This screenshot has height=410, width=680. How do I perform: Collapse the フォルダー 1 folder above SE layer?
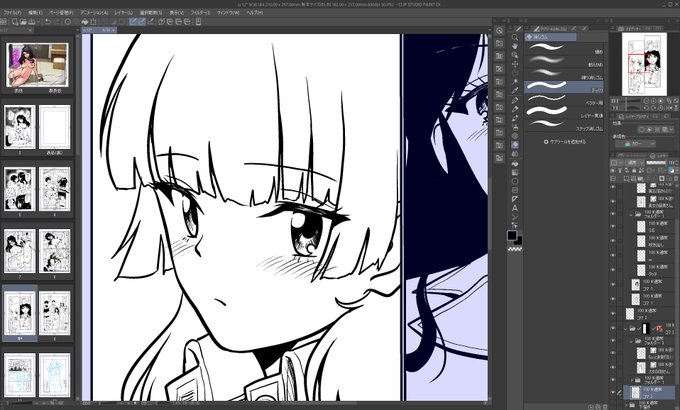(631, 214)
